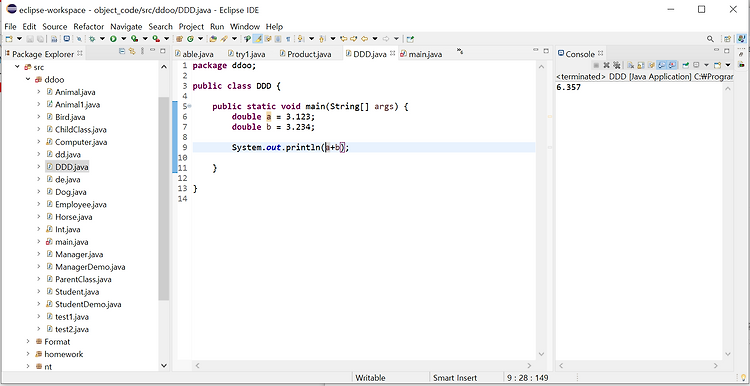Expand the Animal.java tree node
This screenshot has height=386, width=750.
pos(39,92)
